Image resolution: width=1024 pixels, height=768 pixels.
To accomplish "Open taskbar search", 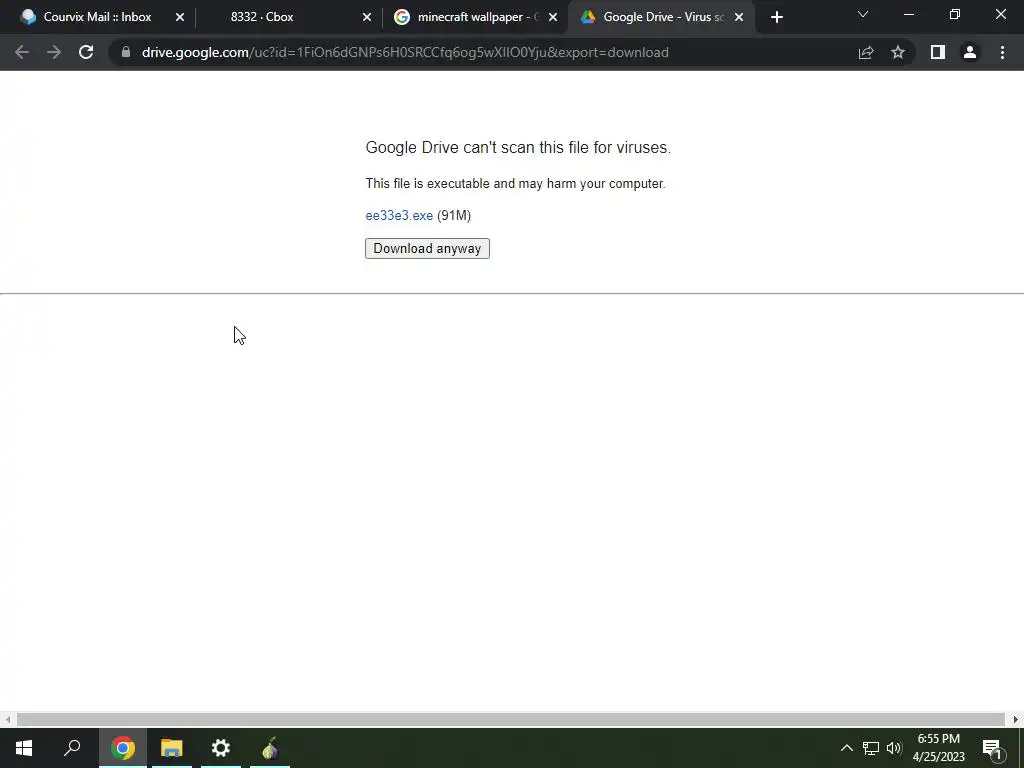I will 72,748.
